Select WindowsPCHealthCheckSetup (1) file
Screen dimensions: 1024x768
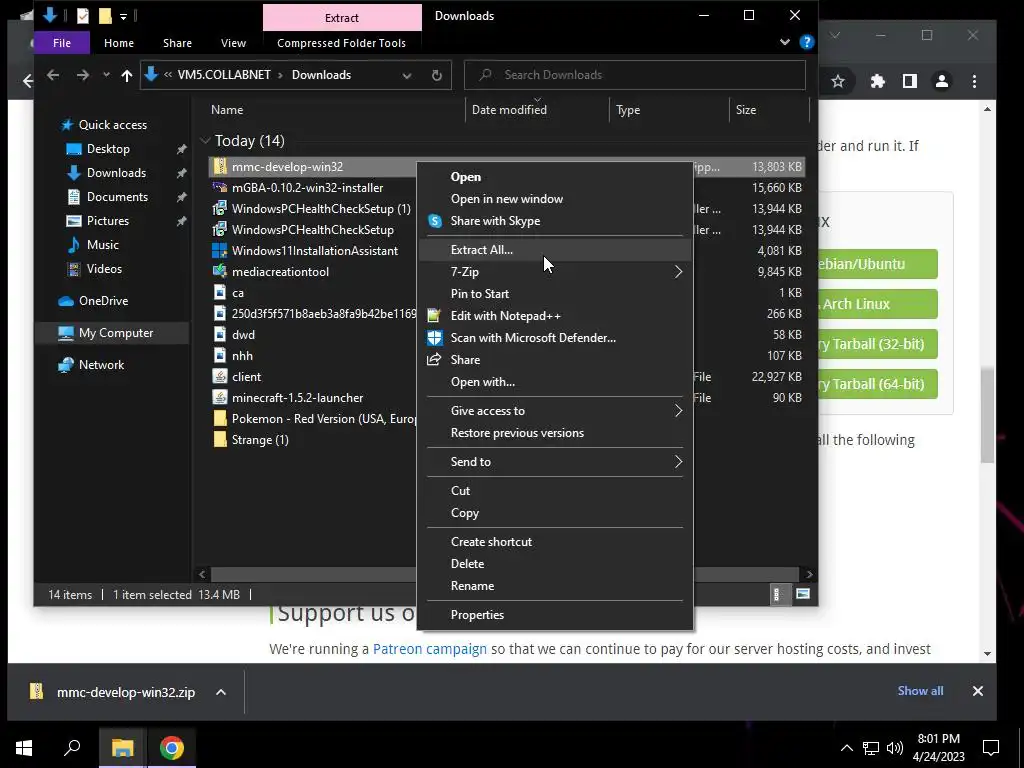[x=321, y=209]
